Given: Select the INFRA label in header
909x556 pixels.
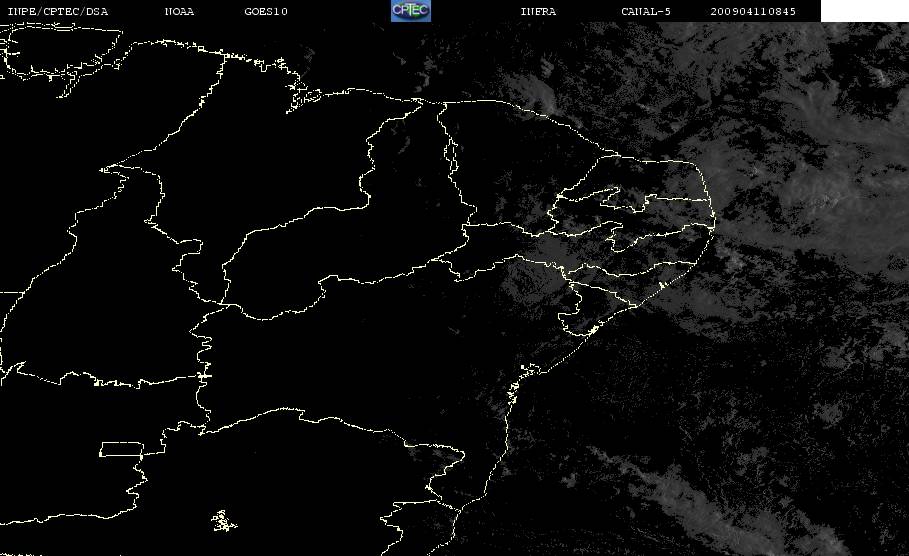Looking at the screenshot, I should tap(538, 12).
